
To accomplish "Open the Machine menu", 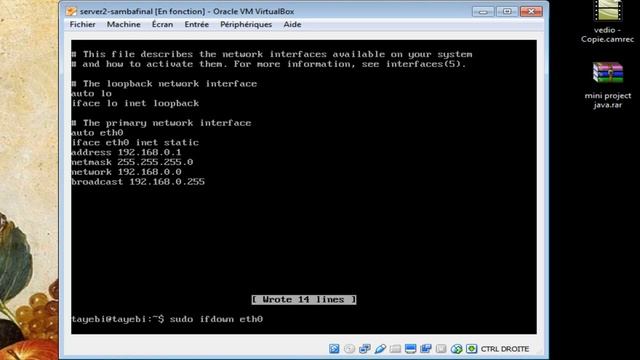I will tap(124, 24).
